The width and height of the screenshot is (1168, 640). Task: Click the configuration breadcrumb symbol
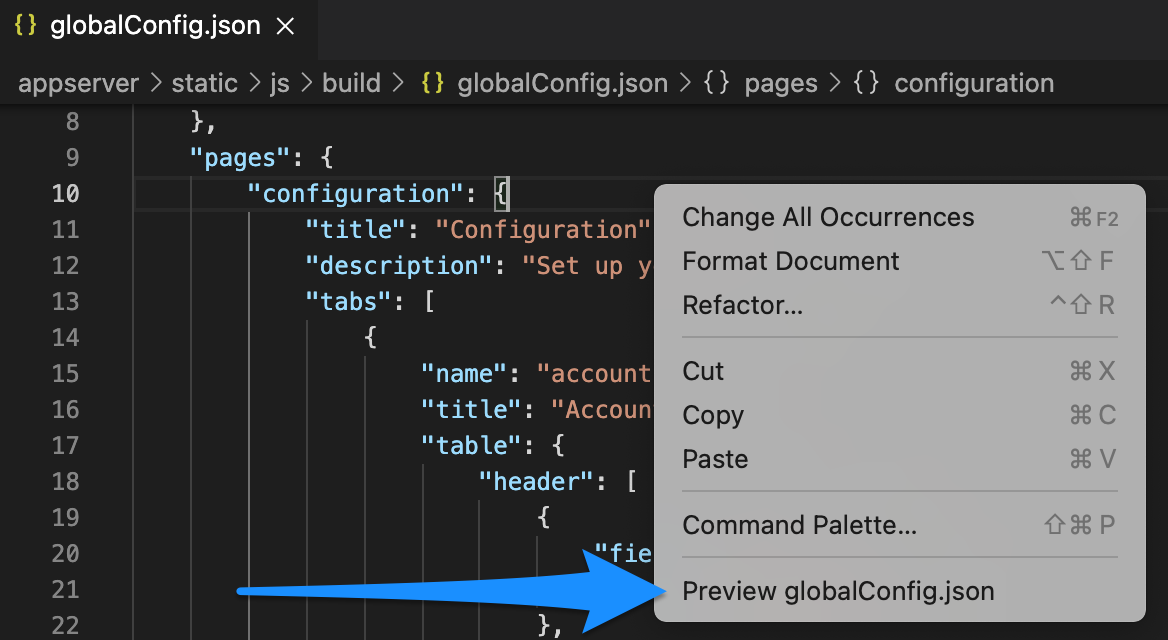[974, 83]
